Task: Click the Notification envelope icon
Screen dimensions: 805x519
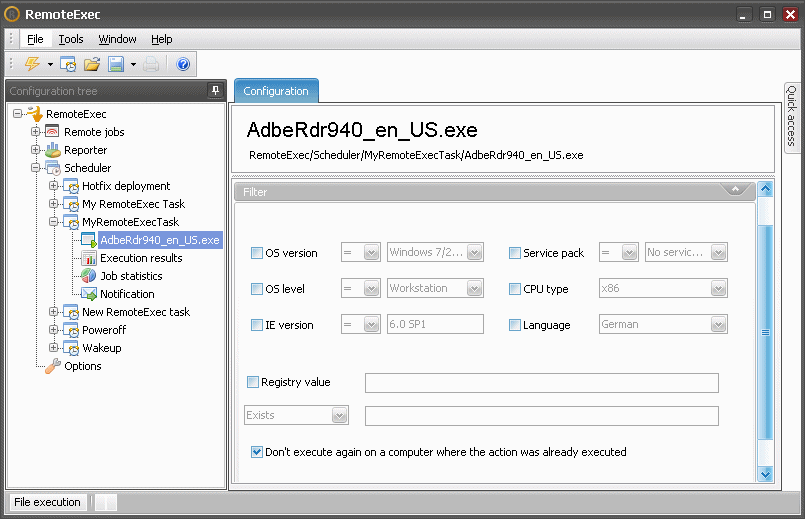Action: 89,294
